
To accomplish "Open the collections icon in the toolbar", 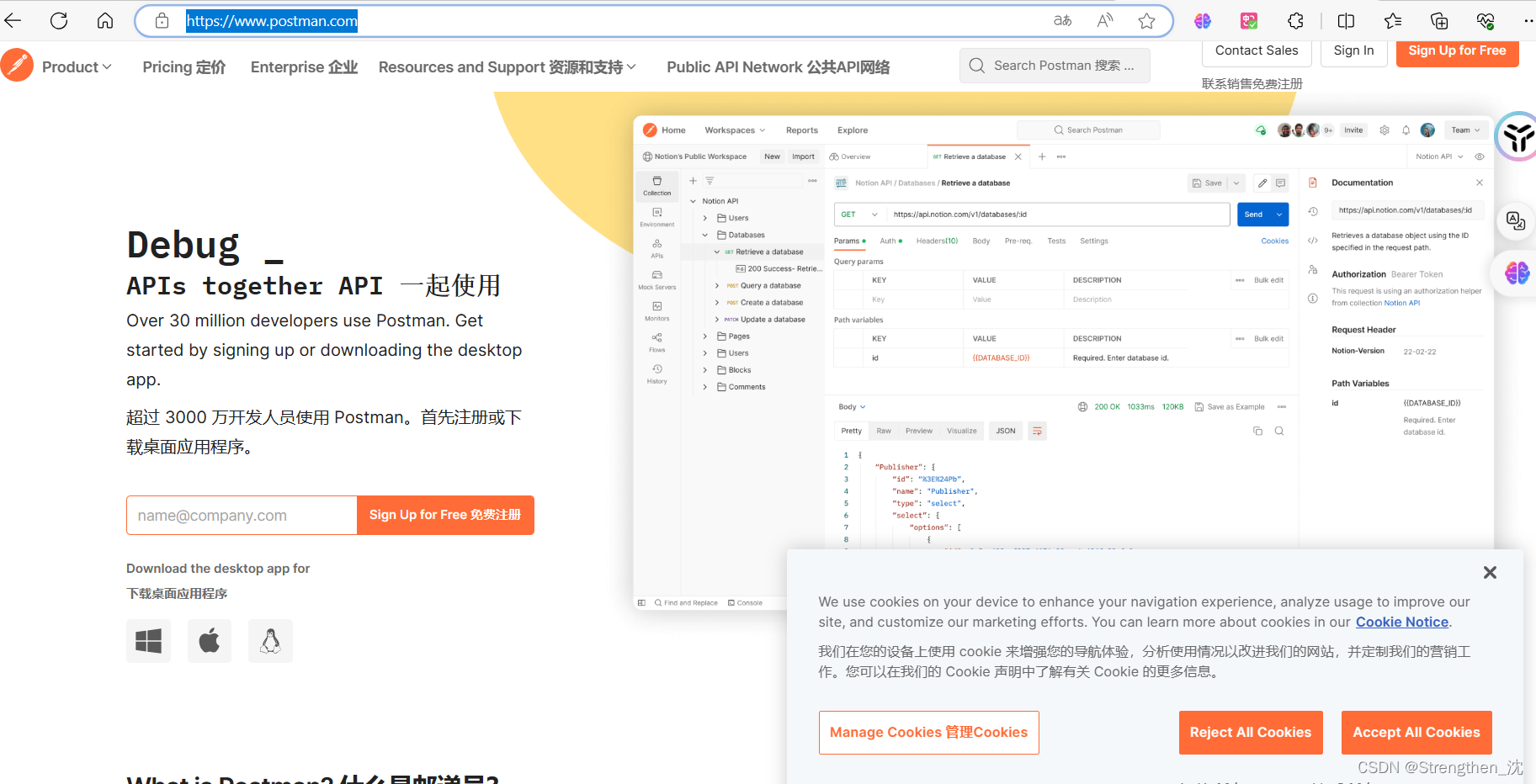I will [1439, 20].
